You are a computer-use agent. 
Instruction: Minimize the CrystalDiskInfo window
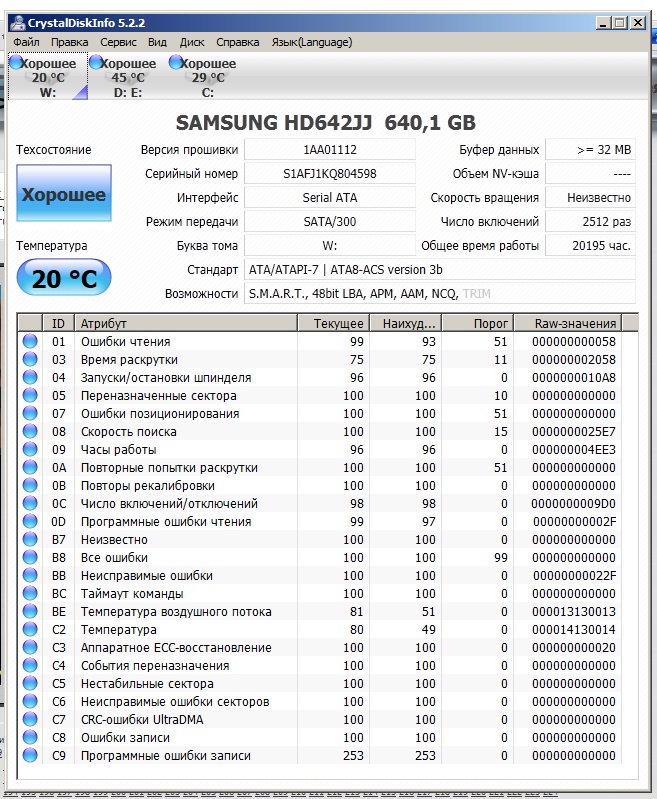point(603,23)
